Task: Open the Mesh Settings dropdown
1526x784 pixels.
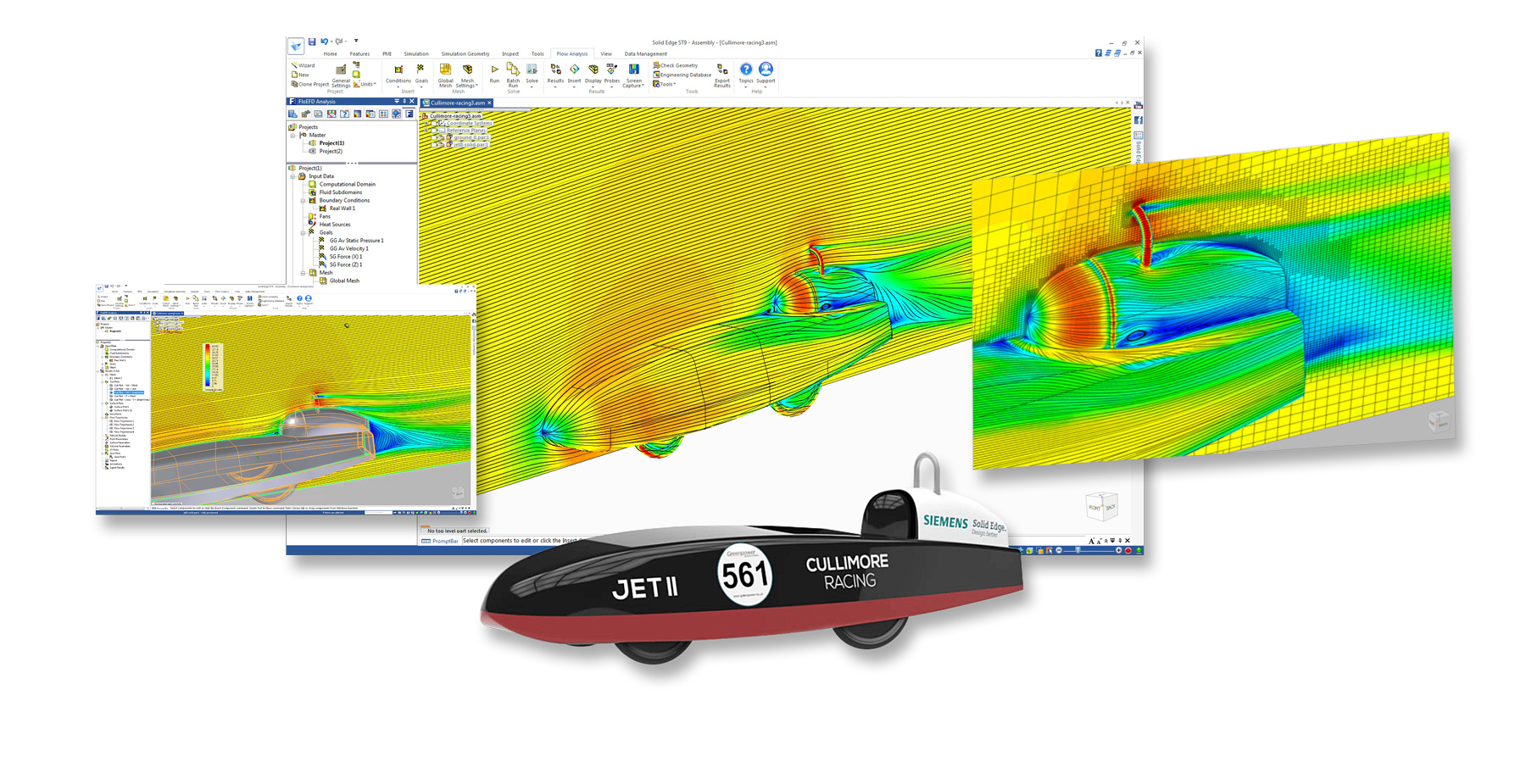Action: (467, 75)
